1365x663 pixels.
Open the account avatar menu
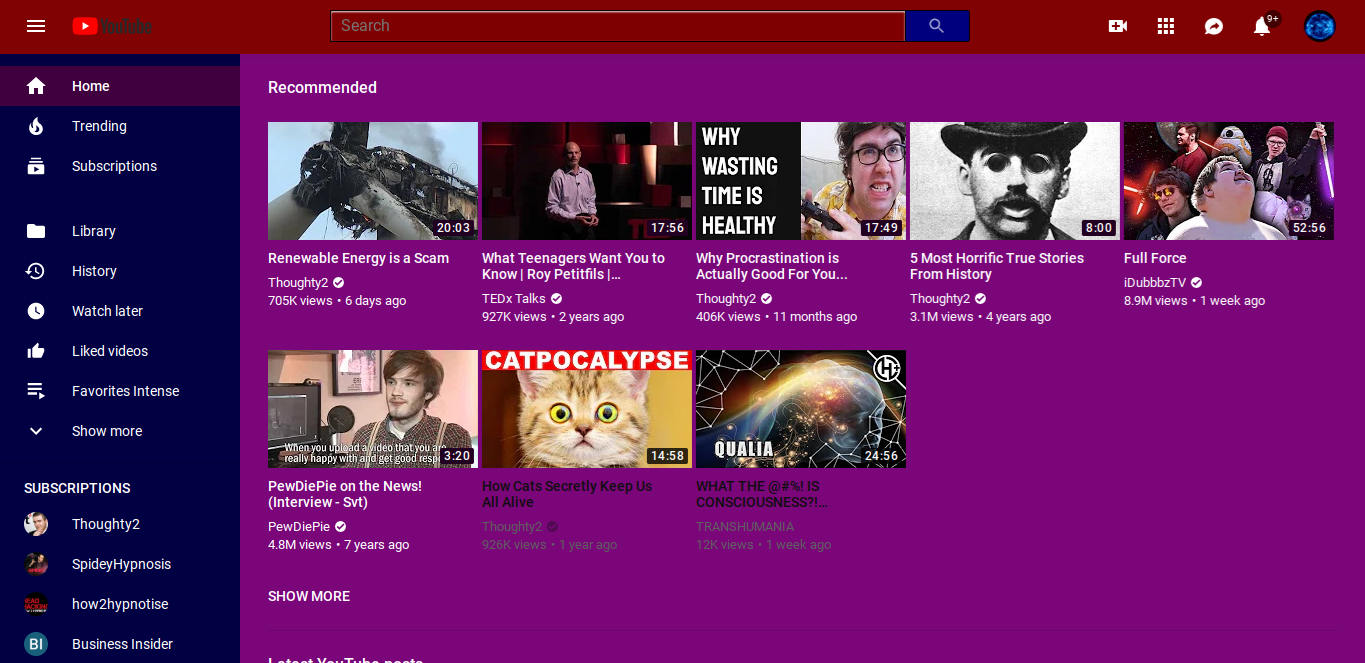pos(1320,26)
